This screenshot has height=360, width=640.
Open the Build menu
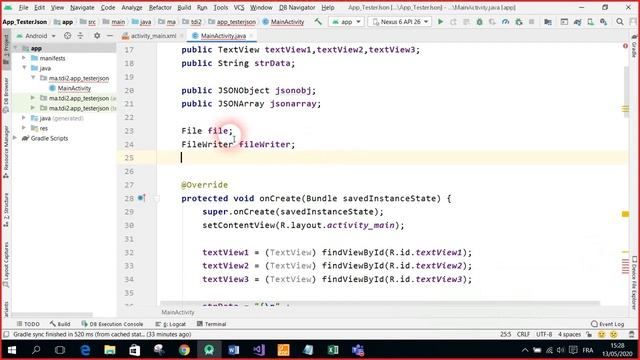184,7
